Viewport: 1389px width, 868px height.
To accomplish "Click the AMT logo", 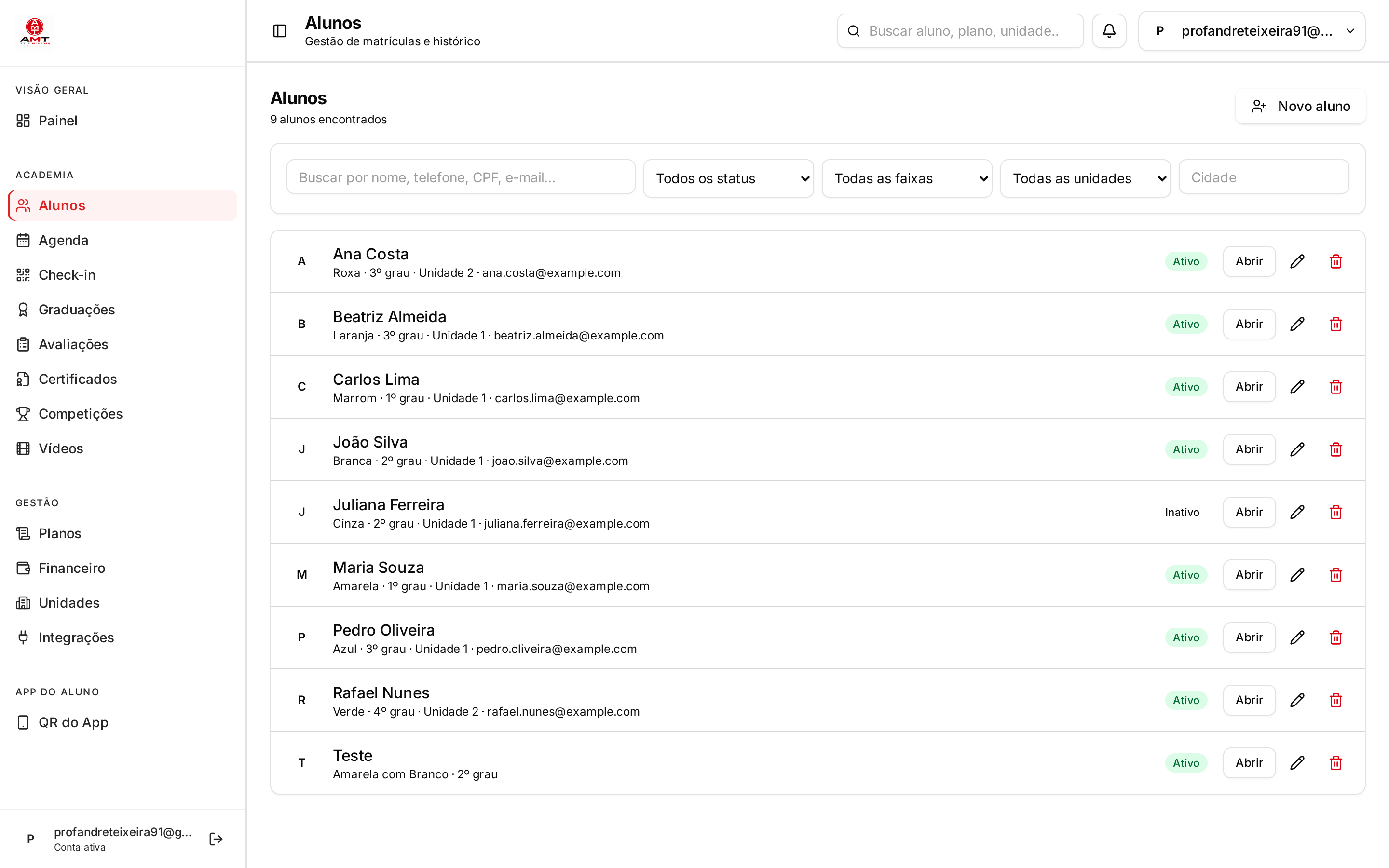I will pos(35,32).
